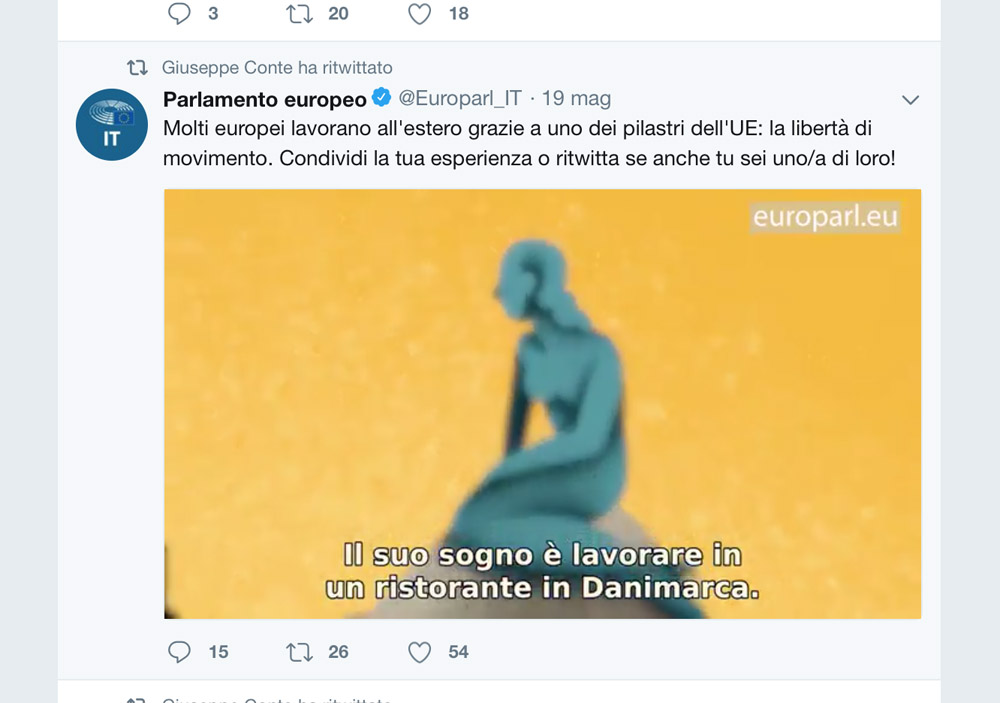The height and width of the screenshot is (703, 1000).
Task: Open the Parlamento europeo profile avatar
Action: (112, 124)
